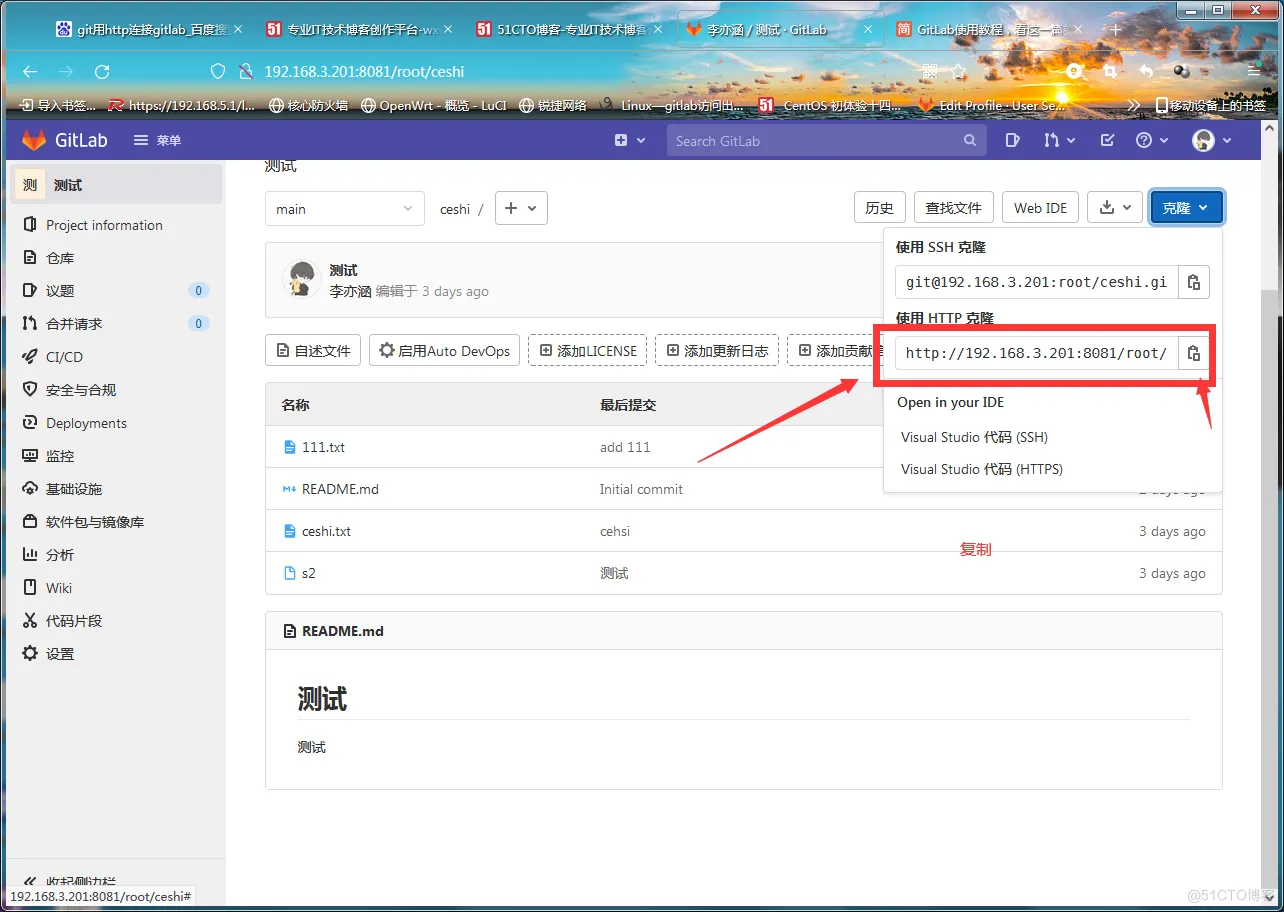Open the user avatar menu

pos(1211,141)
